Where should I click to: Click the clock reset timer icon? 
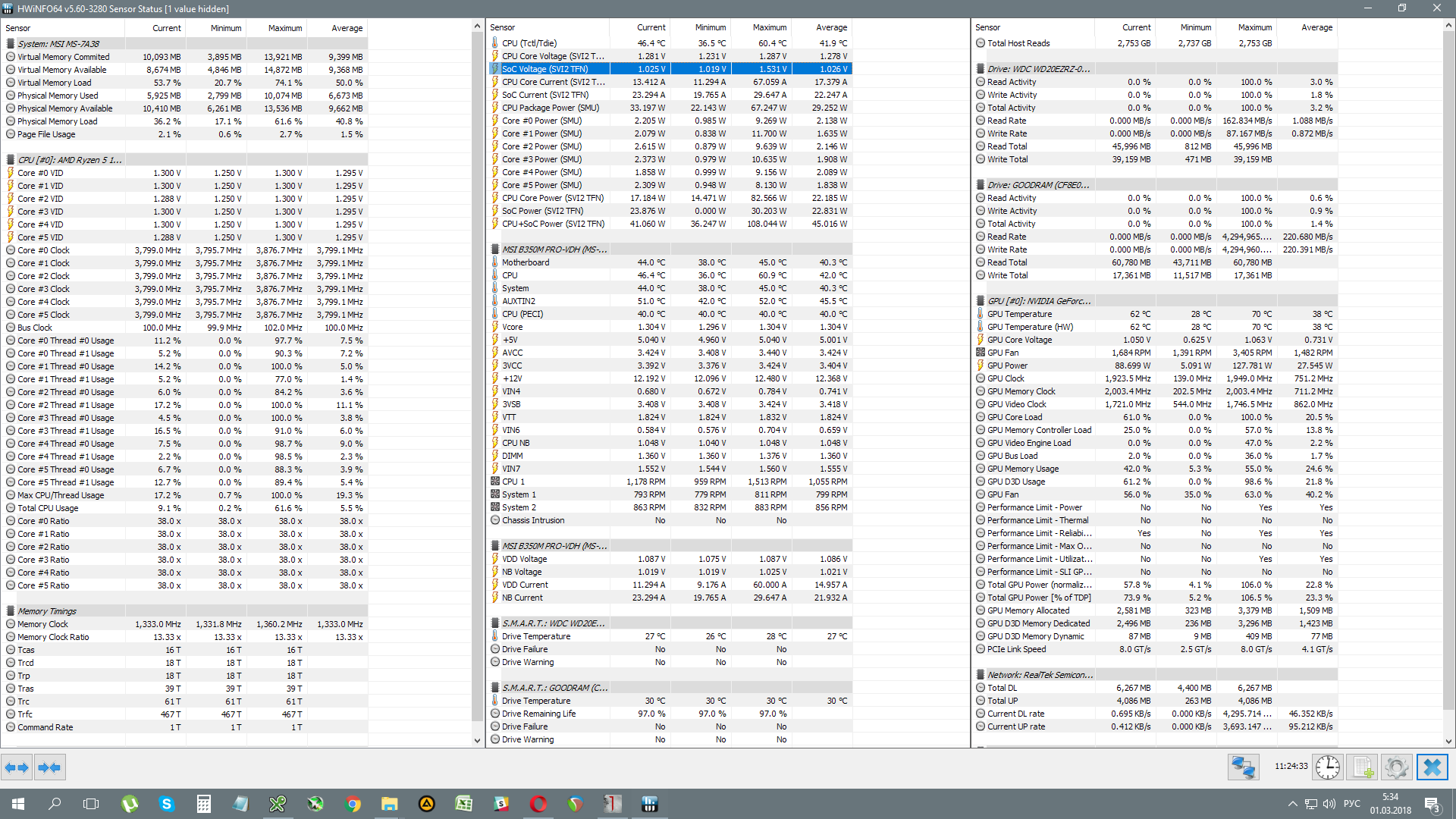[1327, 767]
